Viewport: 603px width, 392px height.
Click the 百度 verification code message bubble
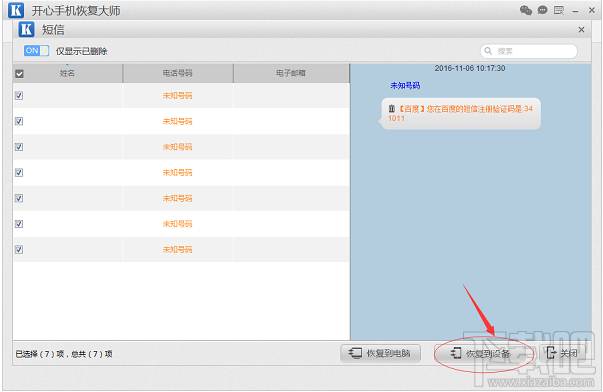461,113
